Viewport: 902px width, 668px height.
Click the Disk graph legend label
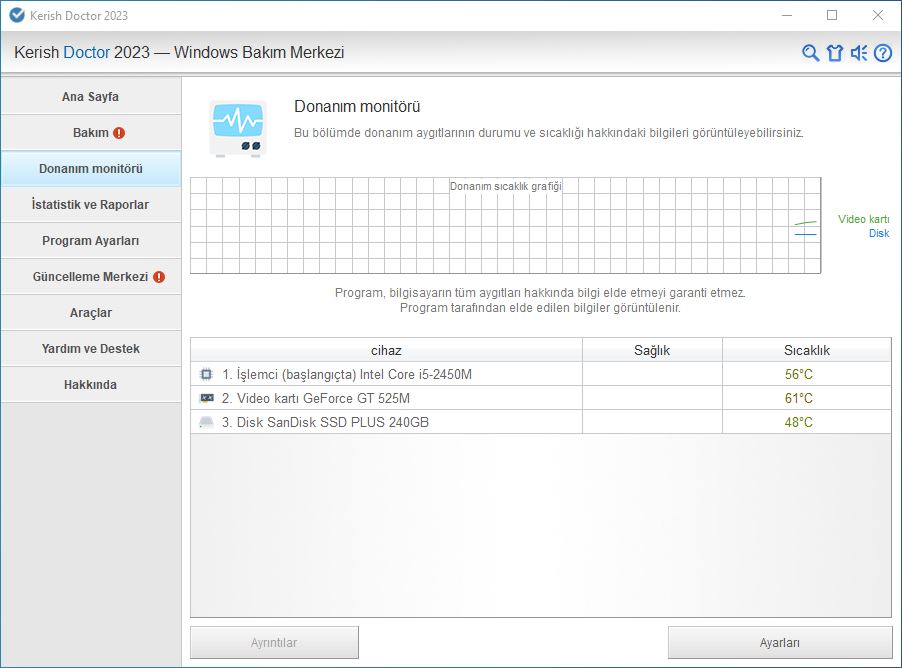point(879,233)
